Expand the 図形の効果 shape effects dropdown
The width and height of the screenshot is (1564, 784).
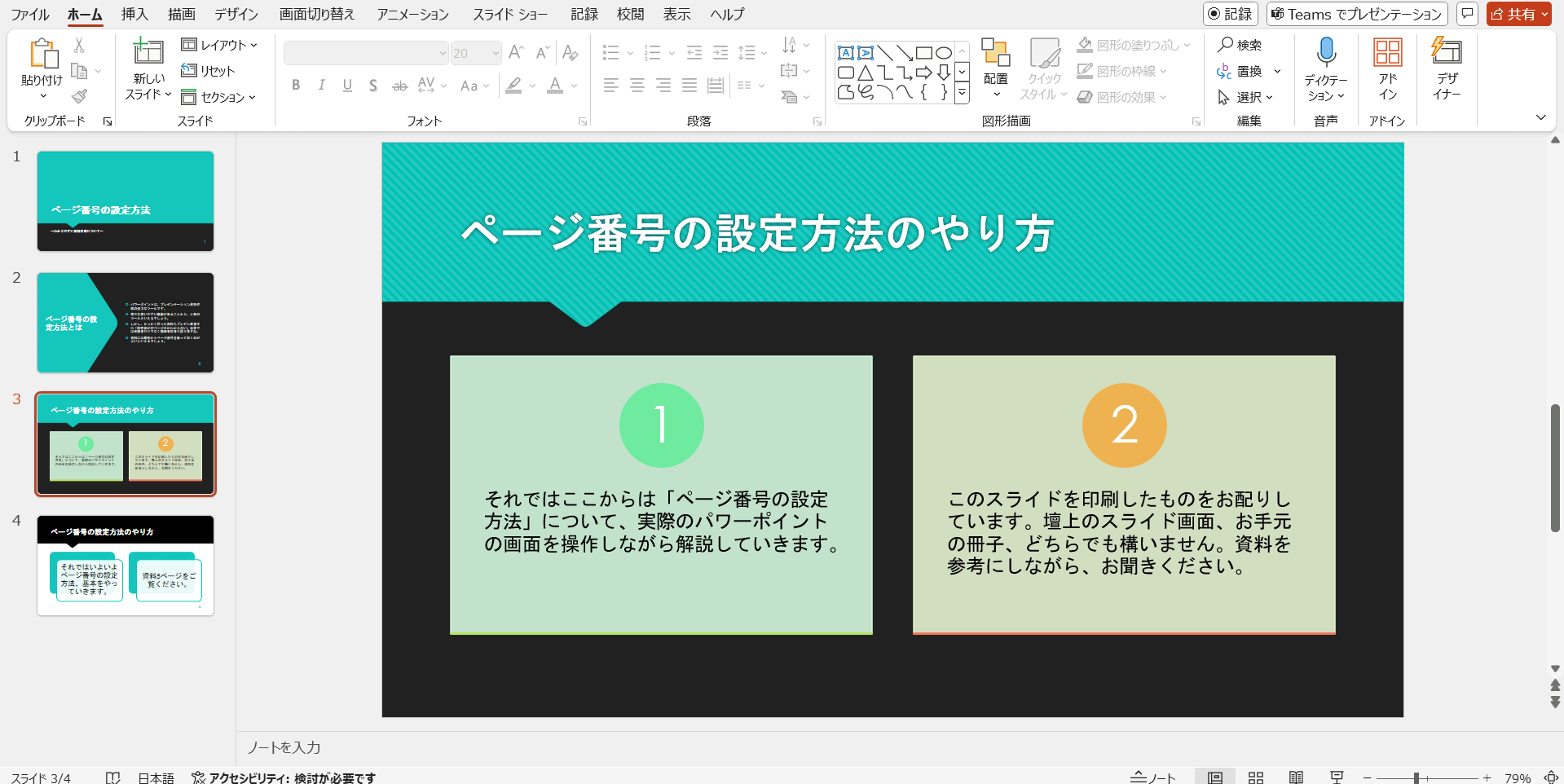pos(1163,97)
